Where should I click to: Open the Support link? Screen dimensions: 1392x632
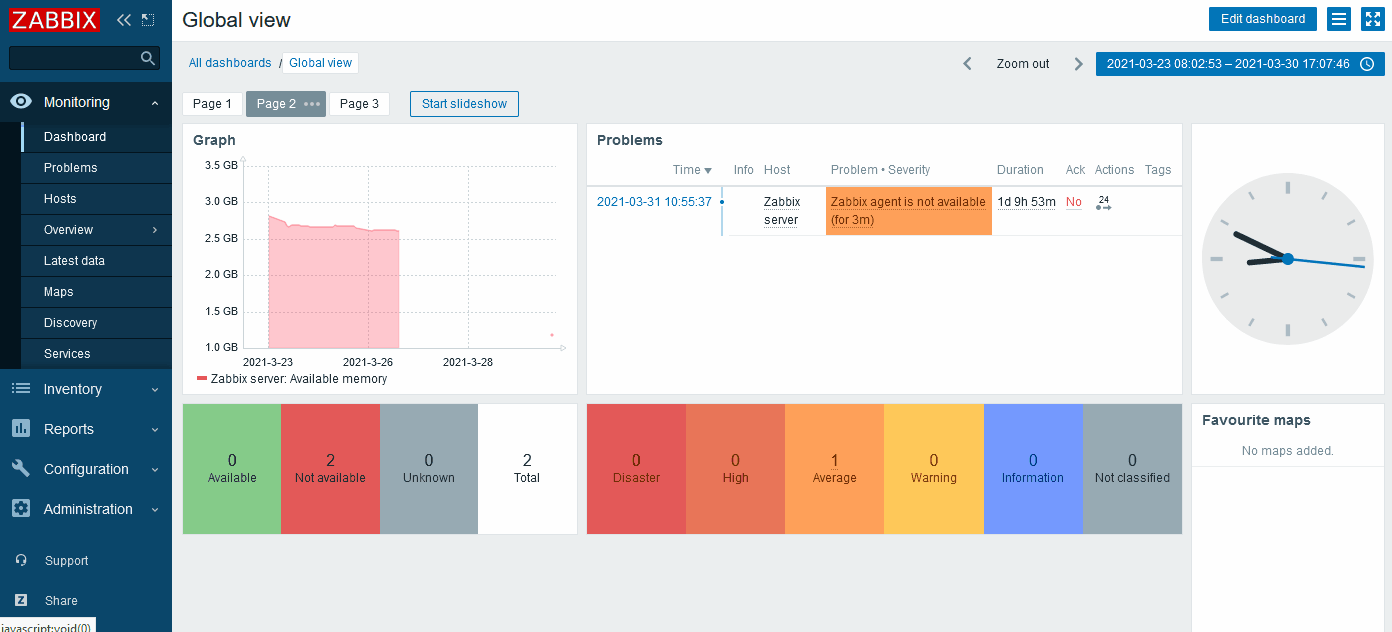tap(66, 561)
